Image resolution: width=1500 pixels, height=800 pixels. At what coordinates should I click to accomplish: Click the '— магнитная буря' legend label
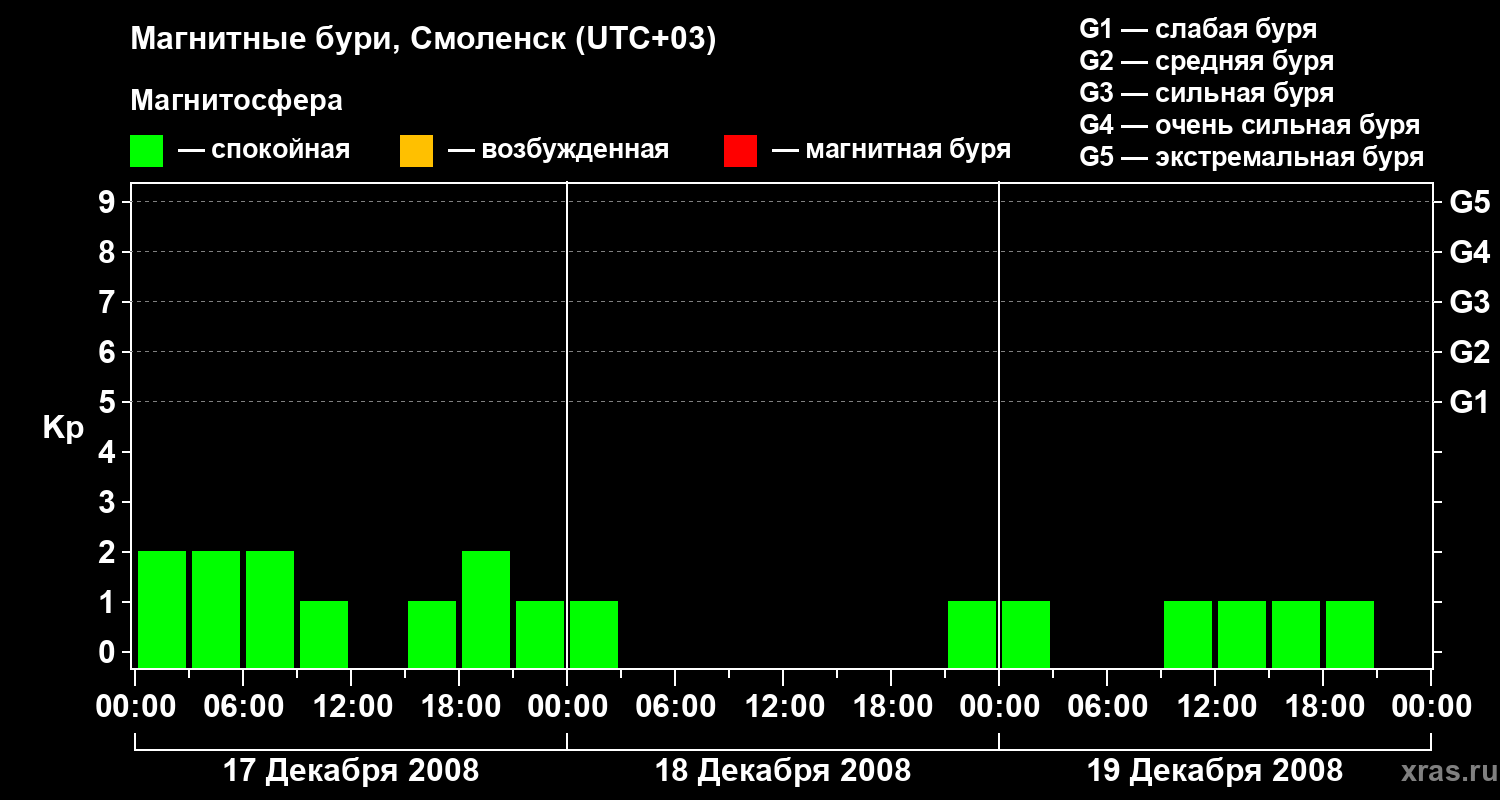(891, 151)
